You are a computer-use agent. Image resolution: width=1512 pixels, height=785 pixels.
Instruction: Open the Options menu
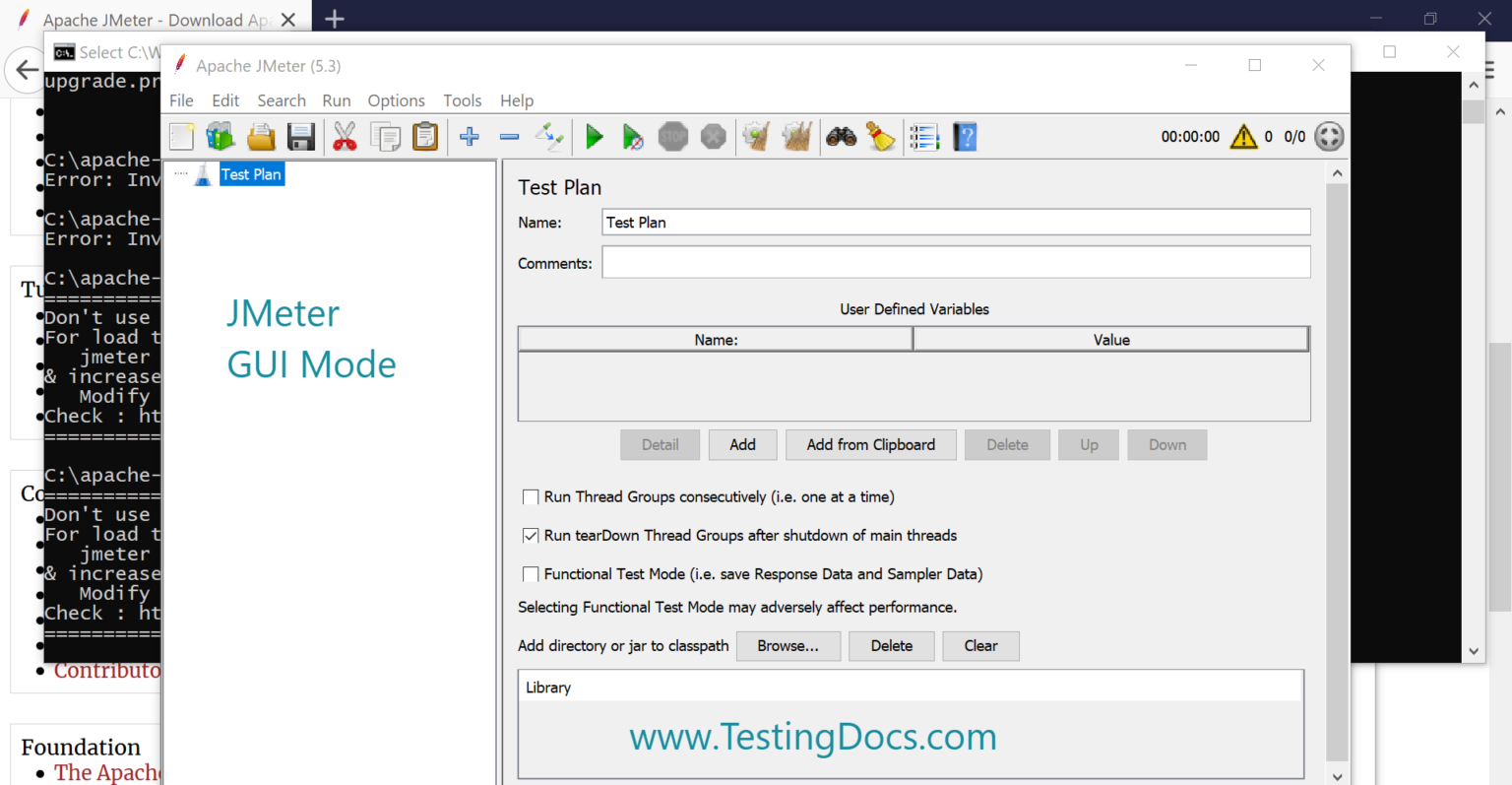[x=396, y=99]
